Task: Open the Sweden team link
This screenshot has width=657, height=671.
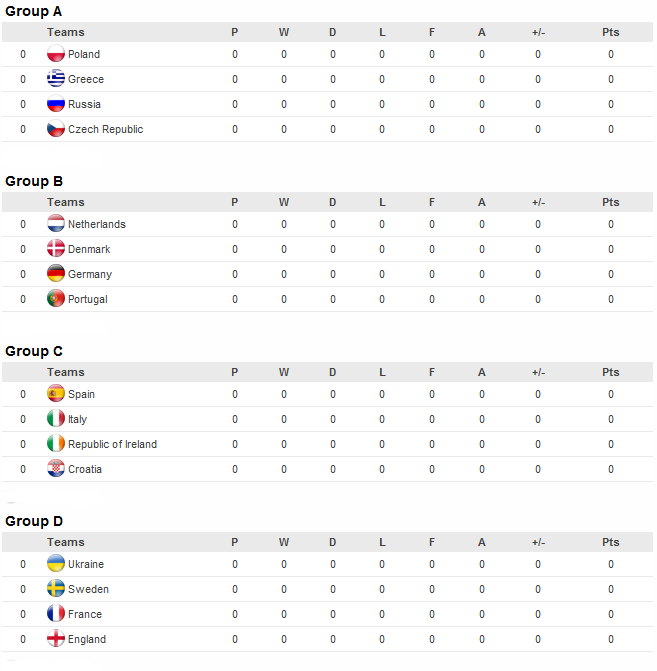Action: [x=88, y=589]
